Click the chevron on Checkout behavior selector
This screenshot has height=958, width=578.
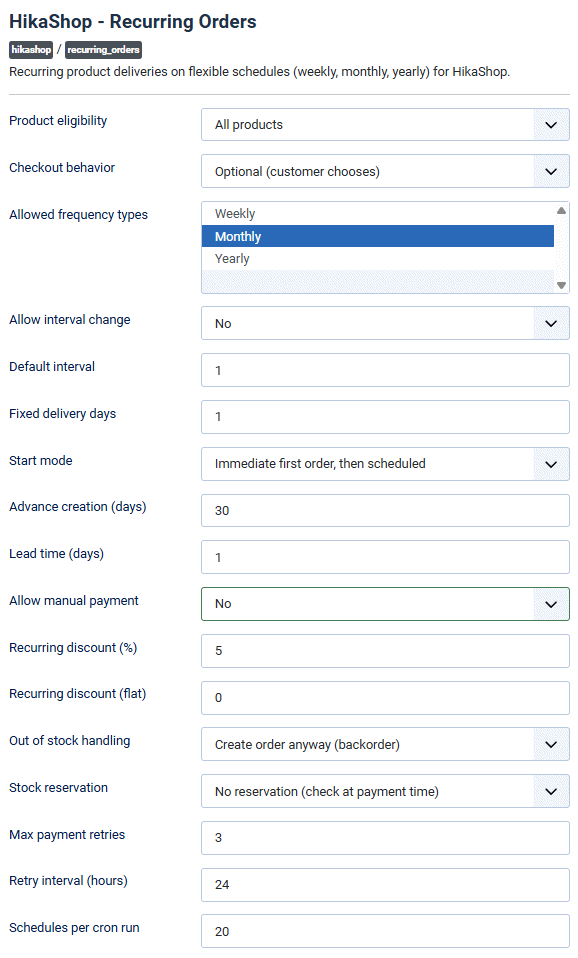point(551,171)
